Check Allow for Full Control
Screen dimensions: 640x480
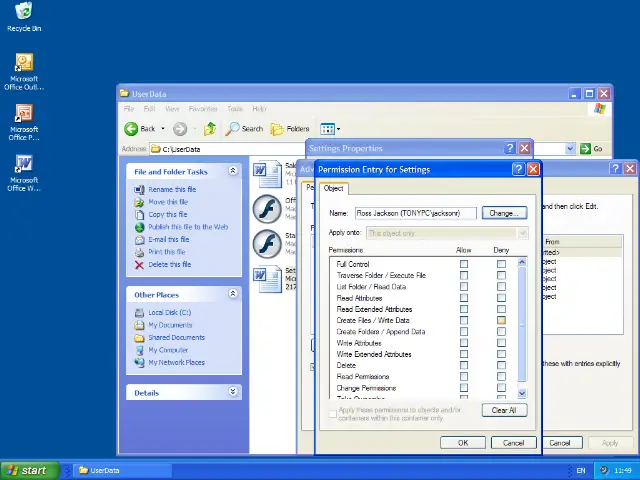tap(464, 265)
